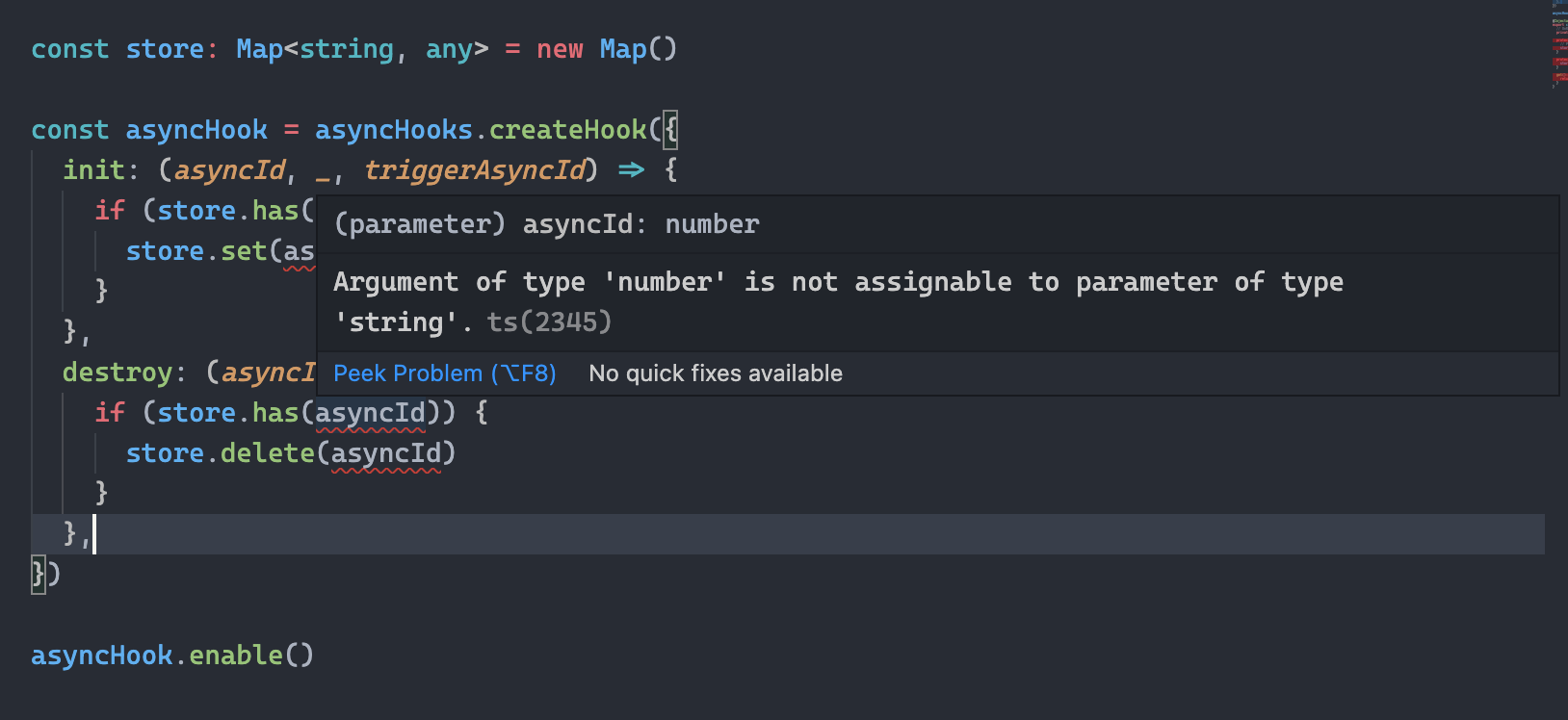Click the arrow function symbol in init
Screen dimensions: 1568x720
(631, 170)
